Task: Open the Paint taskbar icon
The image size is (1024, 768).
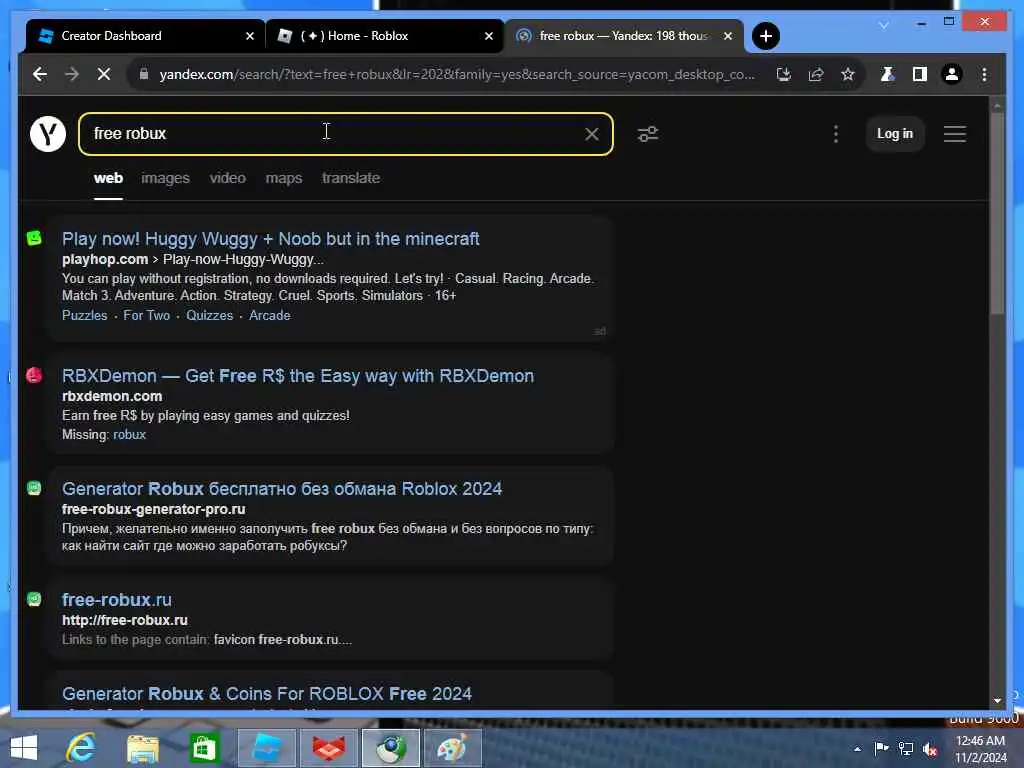Action: pos(452,748)
